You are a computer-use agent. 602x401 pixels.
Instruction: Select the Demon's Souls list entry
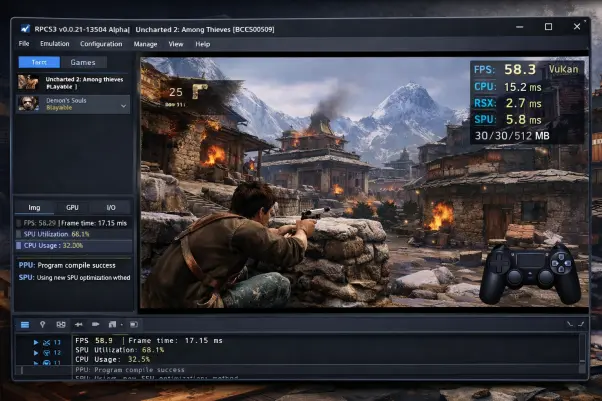coord(73,104)
